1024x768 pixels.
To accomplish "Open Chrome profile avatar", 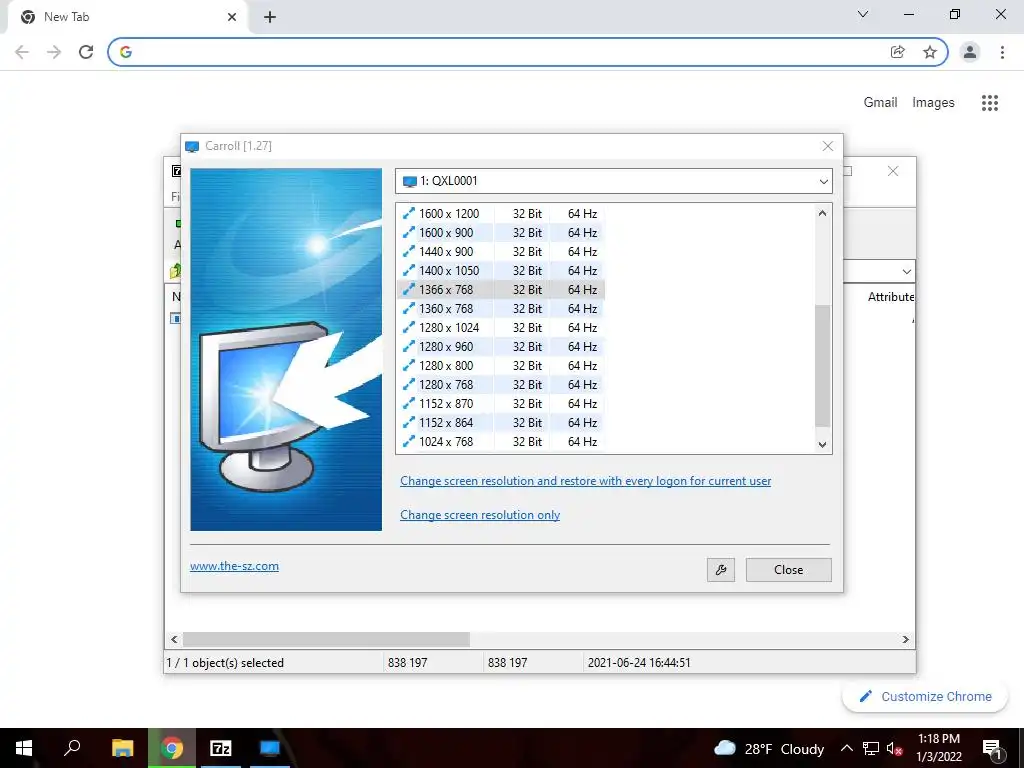I will pos(970,52).
